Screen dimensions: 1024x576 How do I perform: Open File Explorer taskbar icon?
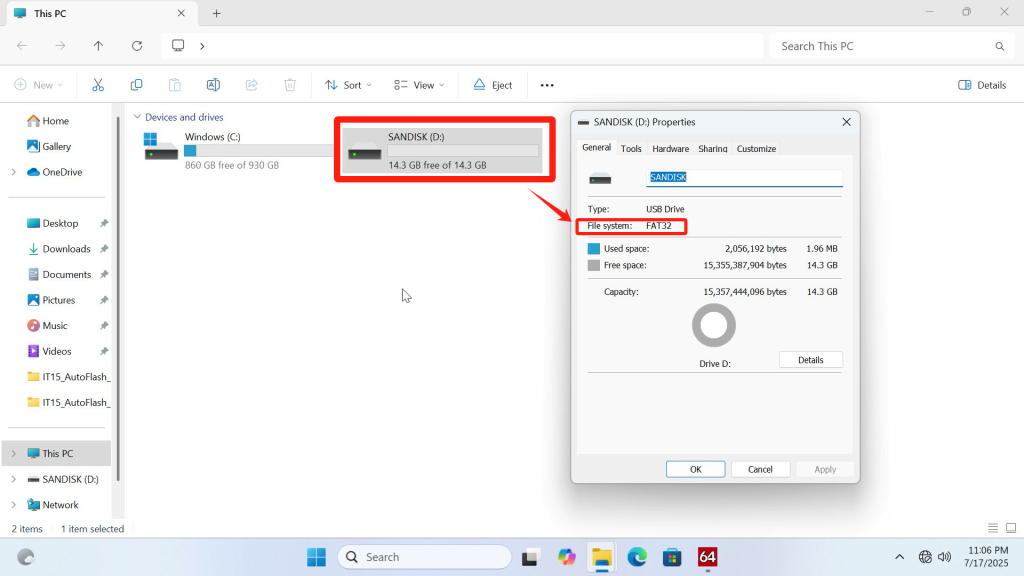tap(601, 557)
